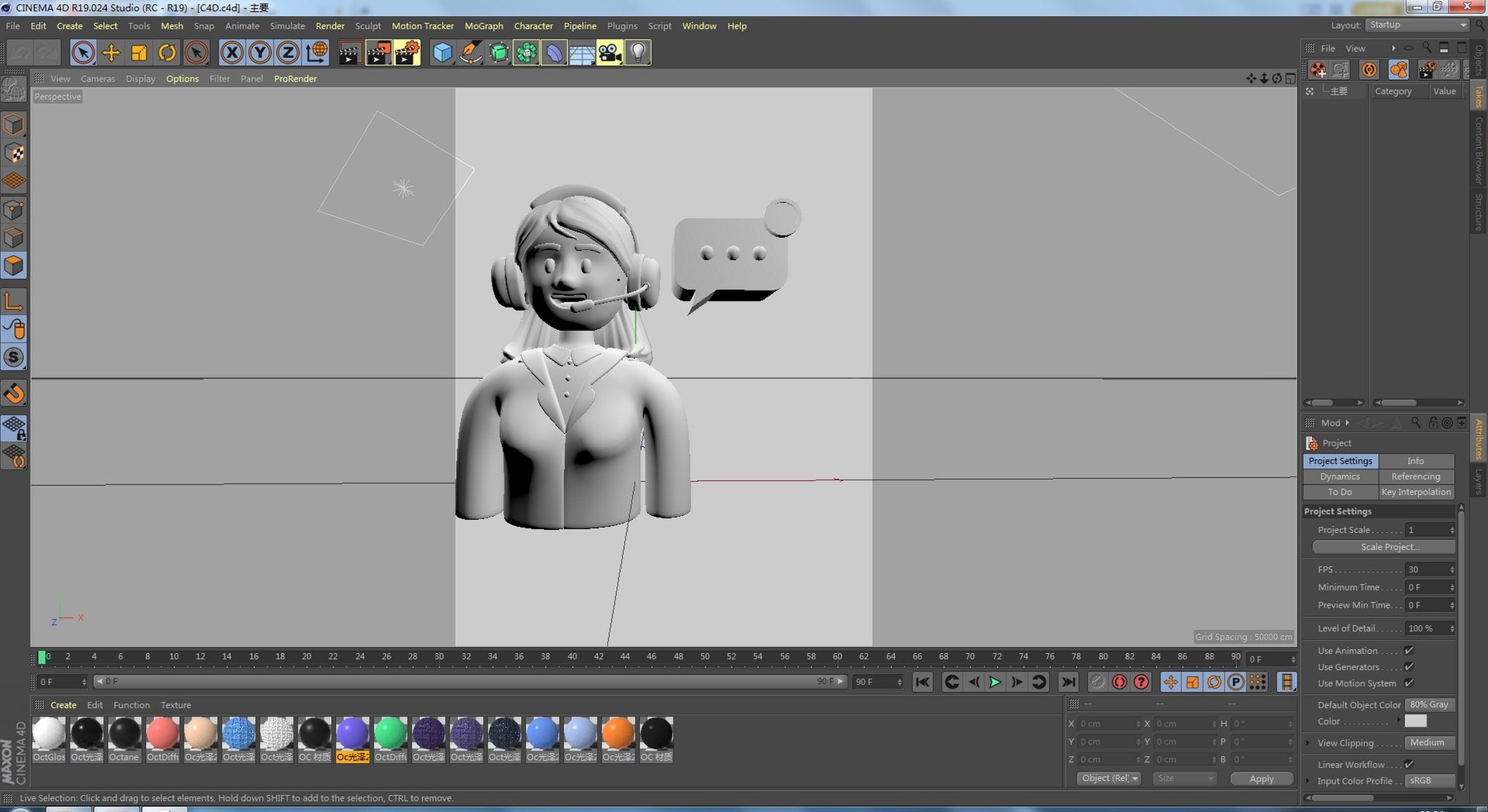Image resolution: width=1488 pixels, height=812 pixels.
Task: Toggle Use Motion System checkbox
Action: coord(1409,683)
